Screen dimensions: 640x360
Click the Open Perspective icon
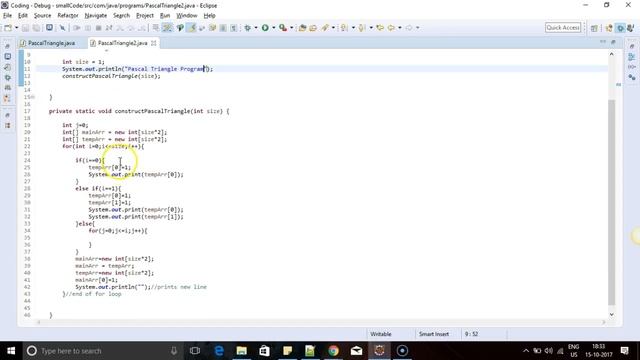tap(594, 28)
